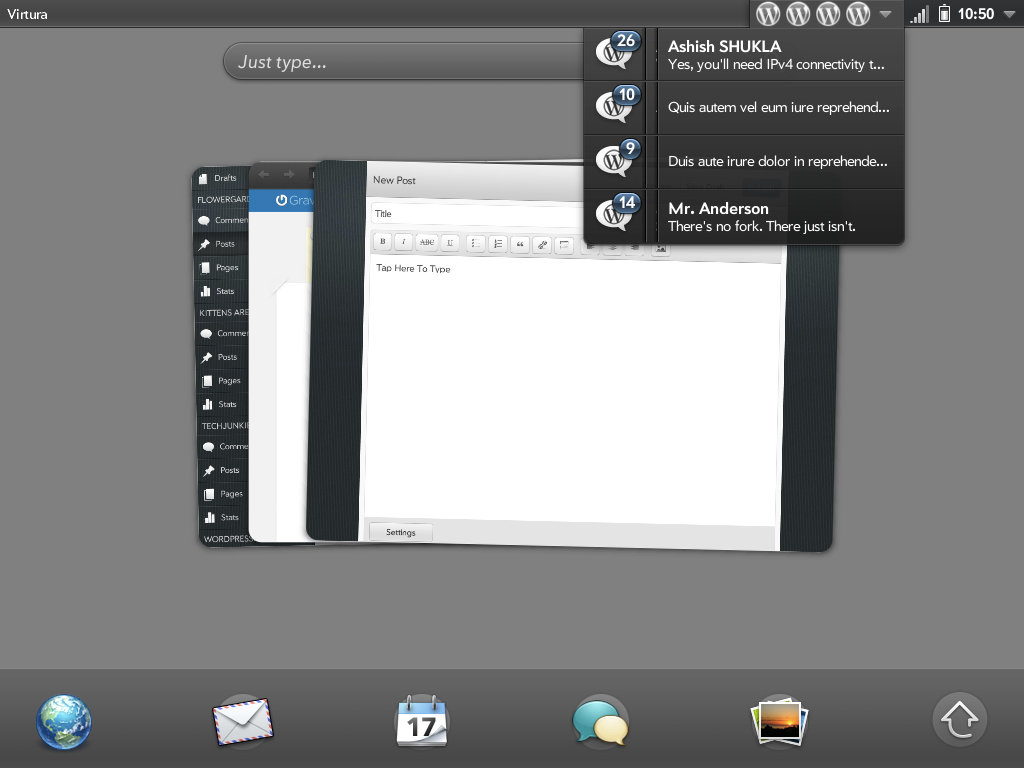
Task: Select the KITTENS ARE blog header in sidebar
Action: coord(223,313)
